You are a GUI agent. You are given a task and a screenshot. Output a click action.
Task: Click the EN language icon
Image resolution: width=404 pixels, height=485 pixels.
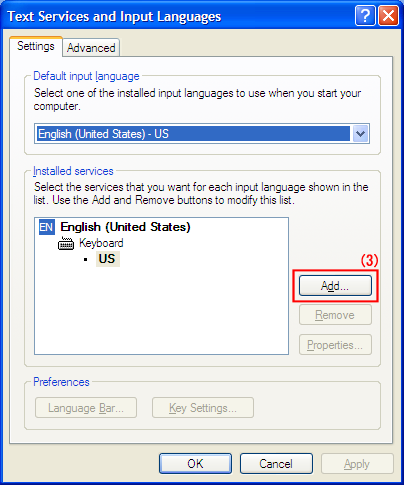[47, 227]
